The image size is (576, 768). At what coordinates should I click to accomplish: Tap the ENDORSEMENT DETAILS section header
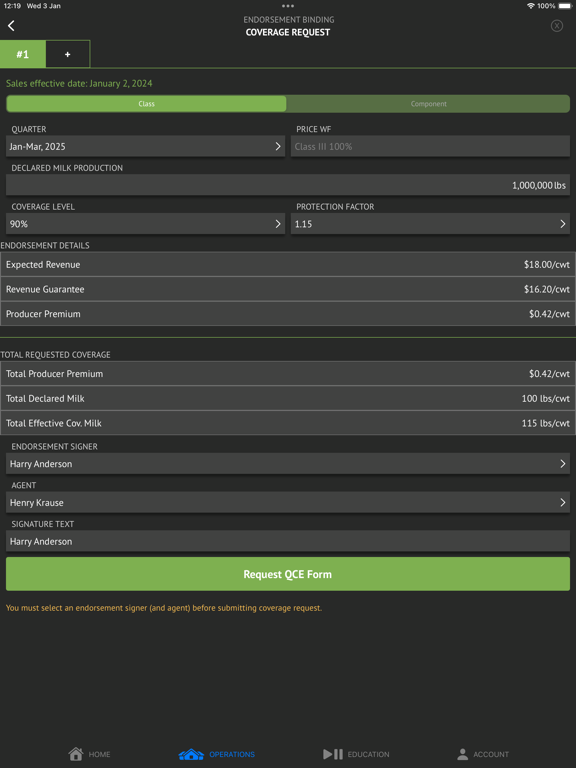pyautogui.click(x=45, y=245)
